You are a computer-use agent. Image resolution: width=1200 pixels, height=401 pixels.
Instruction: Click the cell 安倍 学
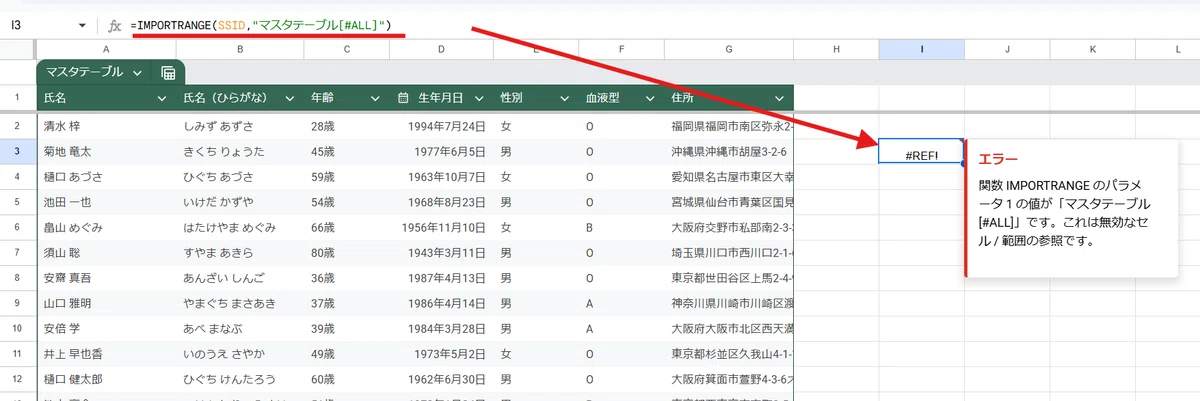[x=105, y=328]
